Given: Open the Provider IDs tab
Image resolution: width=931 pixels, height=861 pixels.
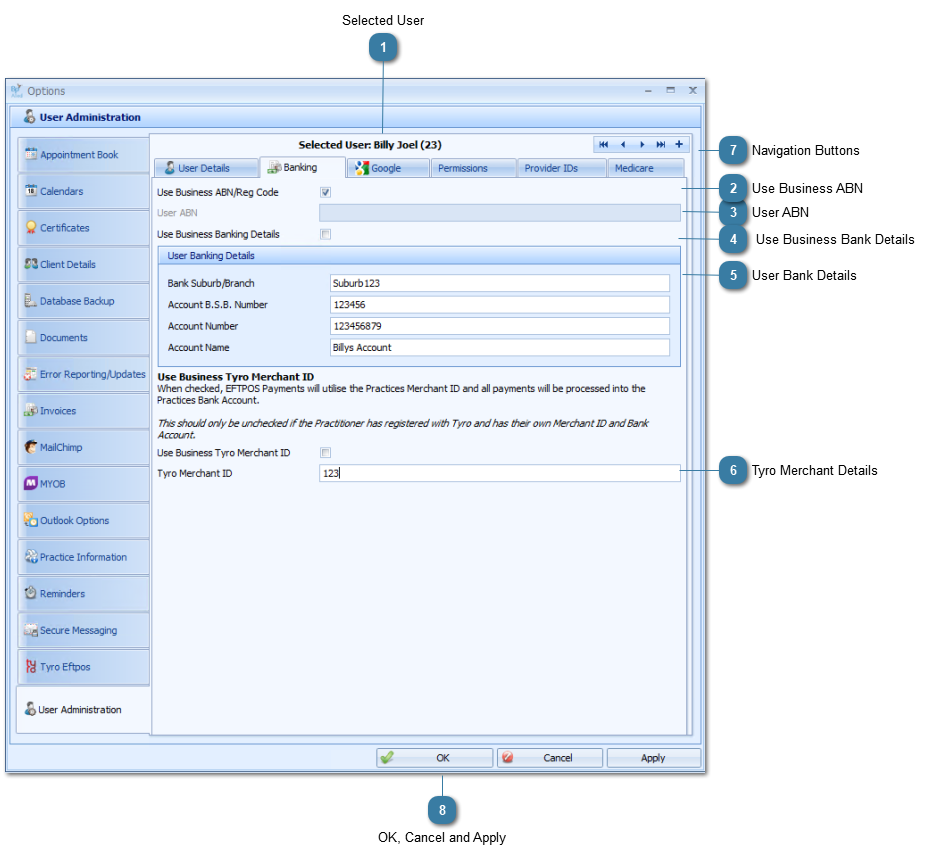Looking at the screenshot, I should (x=562, y=168).
